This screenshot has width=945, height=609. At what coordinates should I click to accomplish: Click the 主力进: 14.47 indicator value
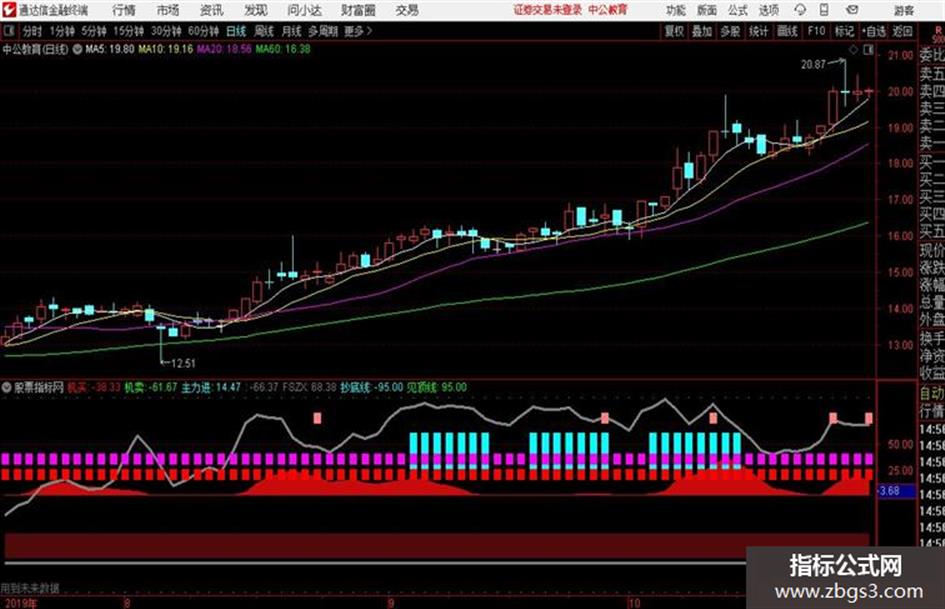click(211, 388)
